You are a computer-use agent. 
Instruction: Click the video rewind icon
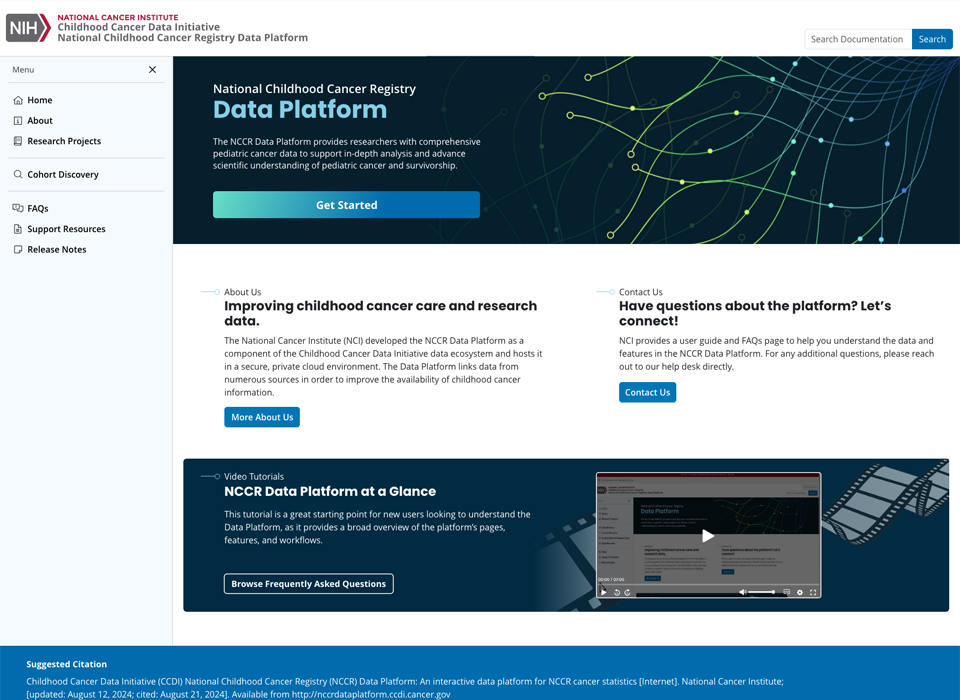pyautogui.click(x=617, y=592)
